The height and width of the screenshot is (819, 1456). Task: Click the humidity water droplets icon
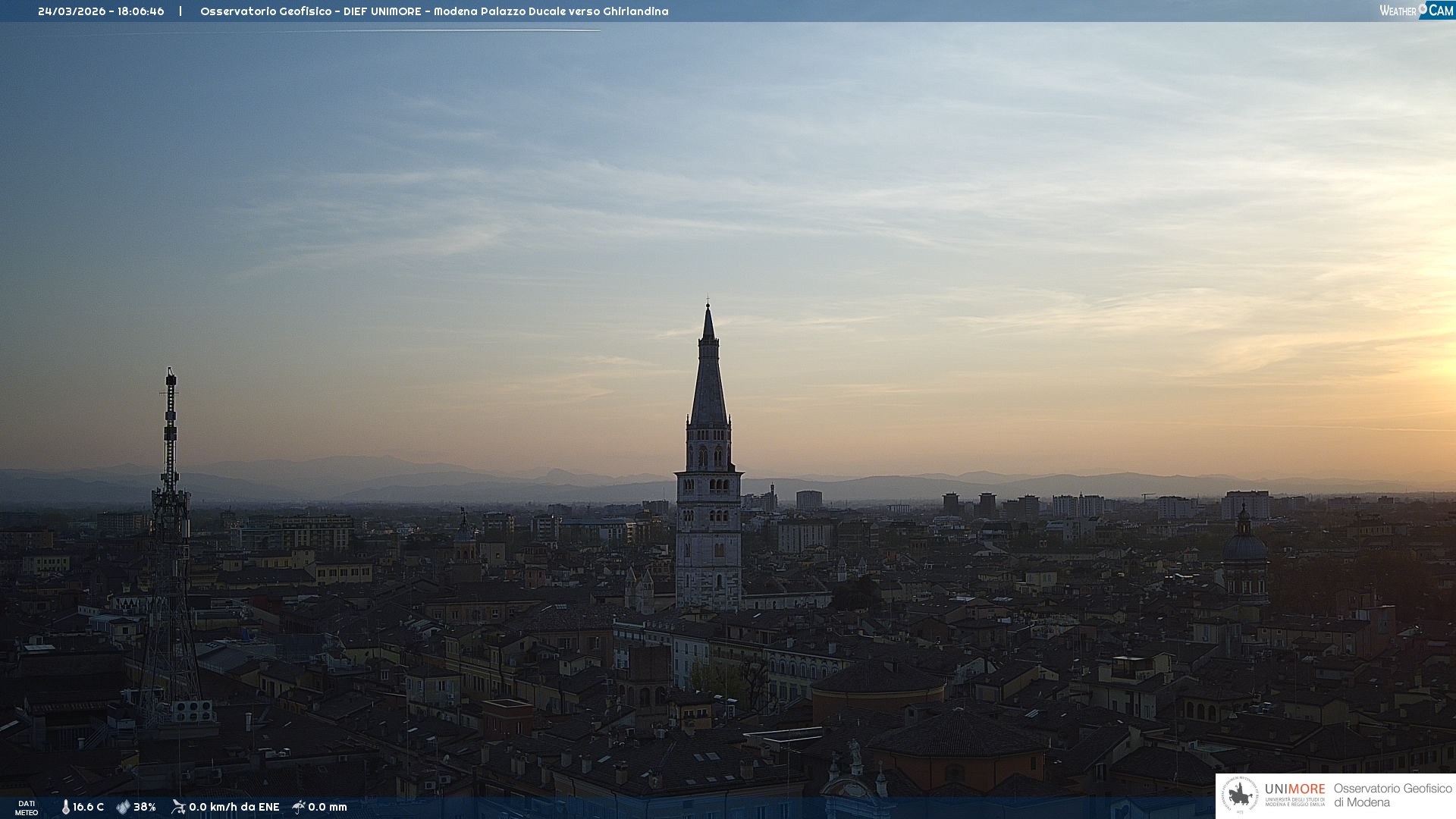click(123, 808)
